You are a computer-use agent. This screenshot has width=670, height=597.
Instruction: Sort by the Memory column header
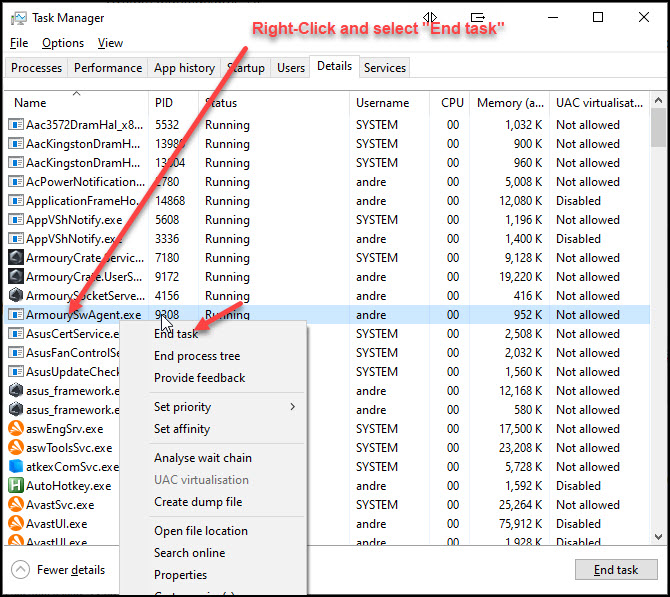tap(511, 103)
